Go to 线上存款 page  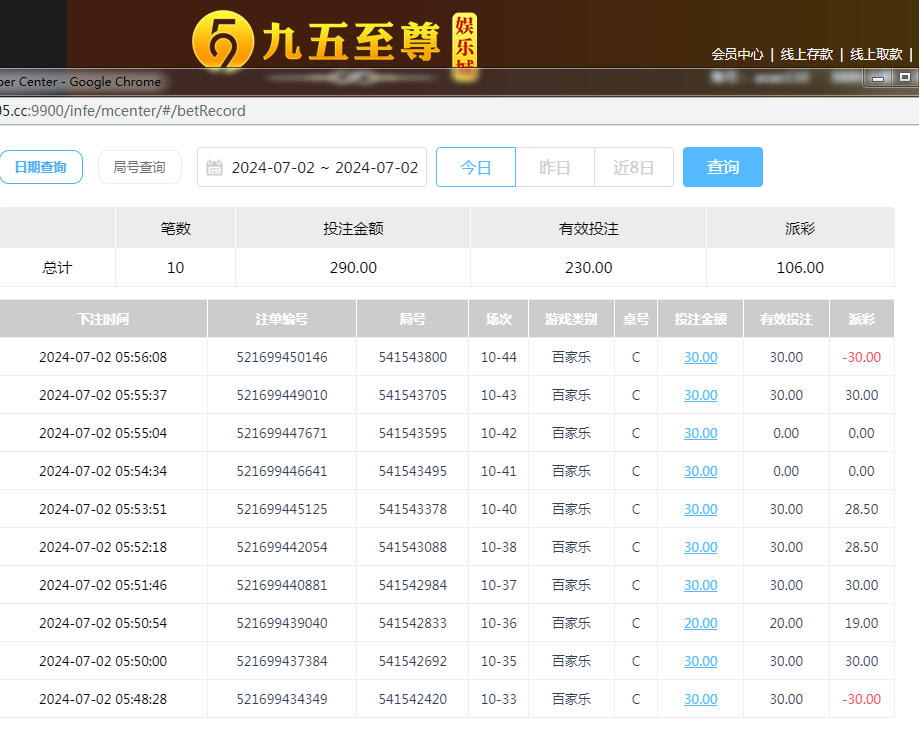pos(806,54)
